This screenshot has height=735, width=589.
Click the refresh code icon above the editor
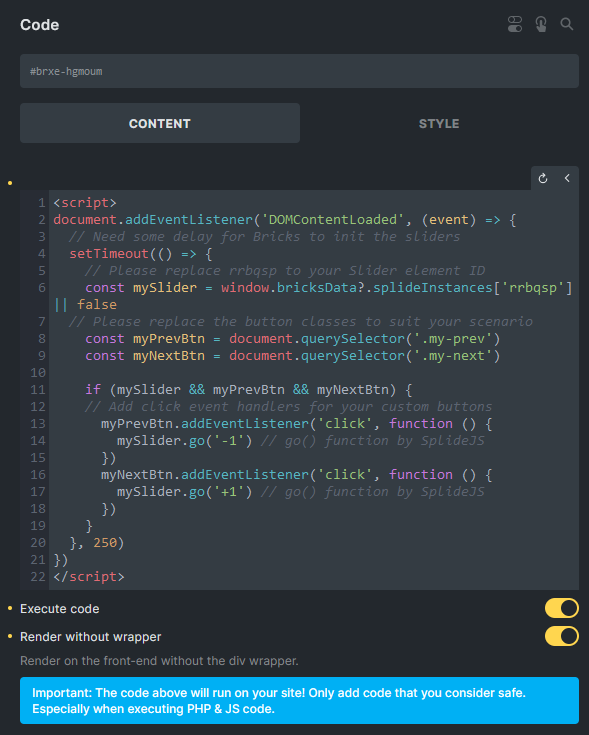543,178
